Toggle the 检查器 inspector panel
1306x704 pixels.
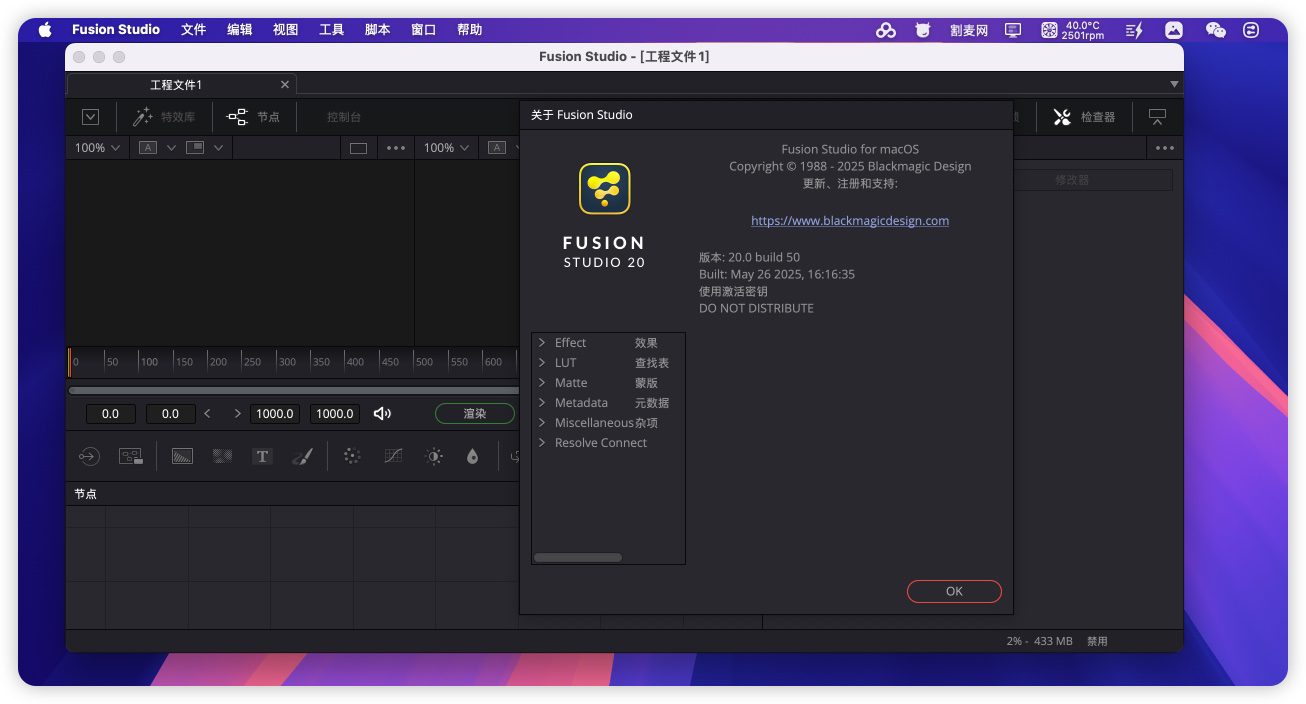(x=1084, y=117)
